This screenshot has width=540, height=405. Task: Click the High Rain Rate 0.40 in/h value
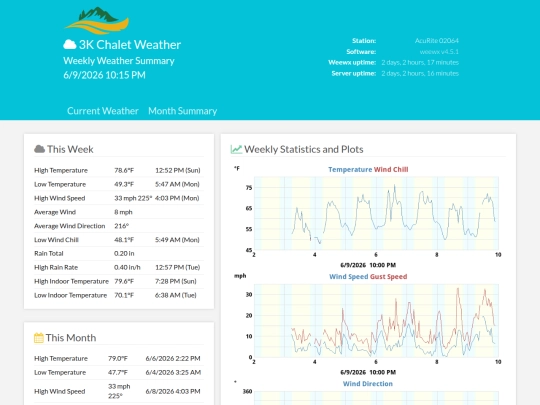click(x=127, y=267)
